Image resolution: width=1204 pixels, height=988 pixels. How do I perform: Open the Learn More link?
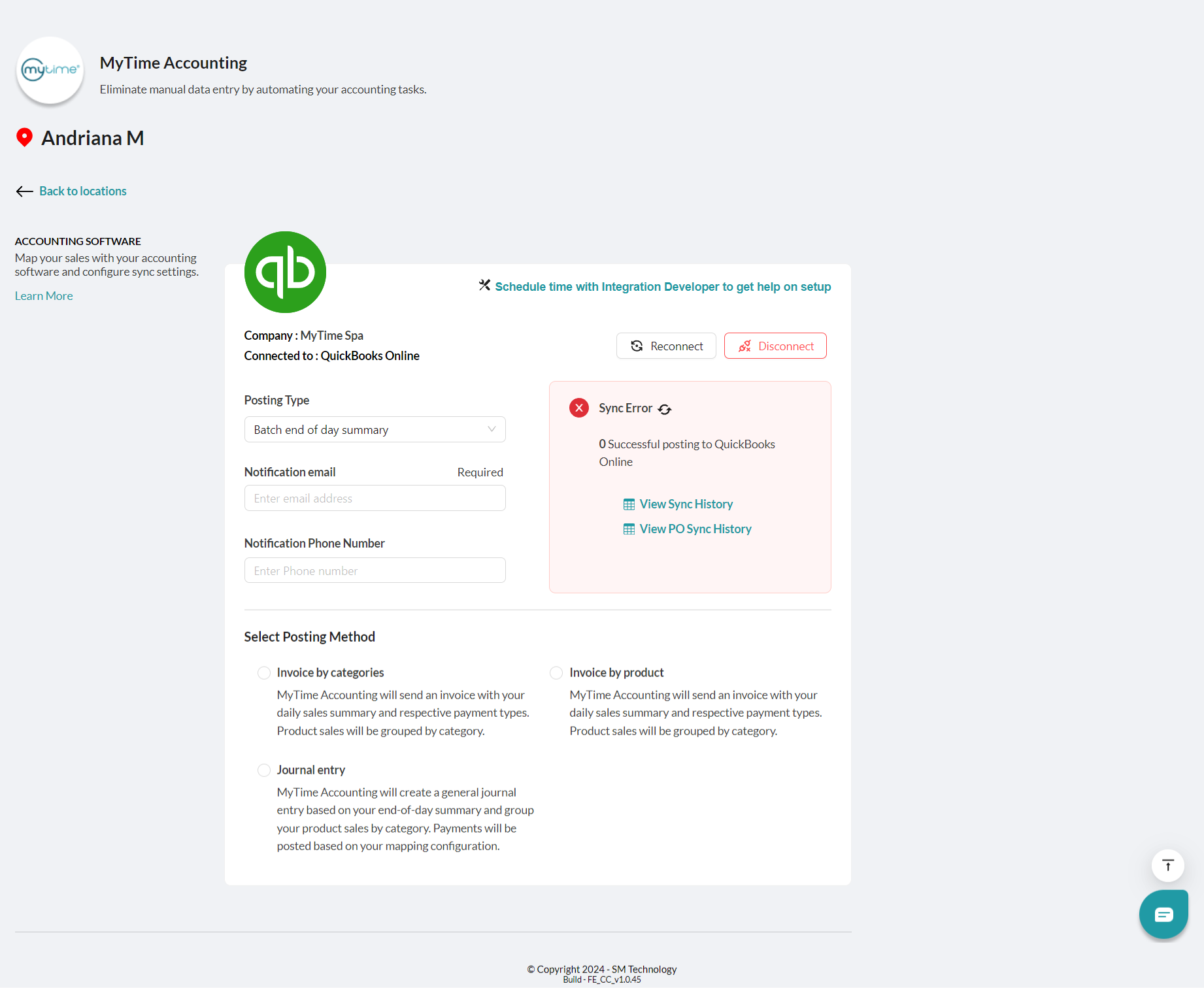(x=44, y=296)
